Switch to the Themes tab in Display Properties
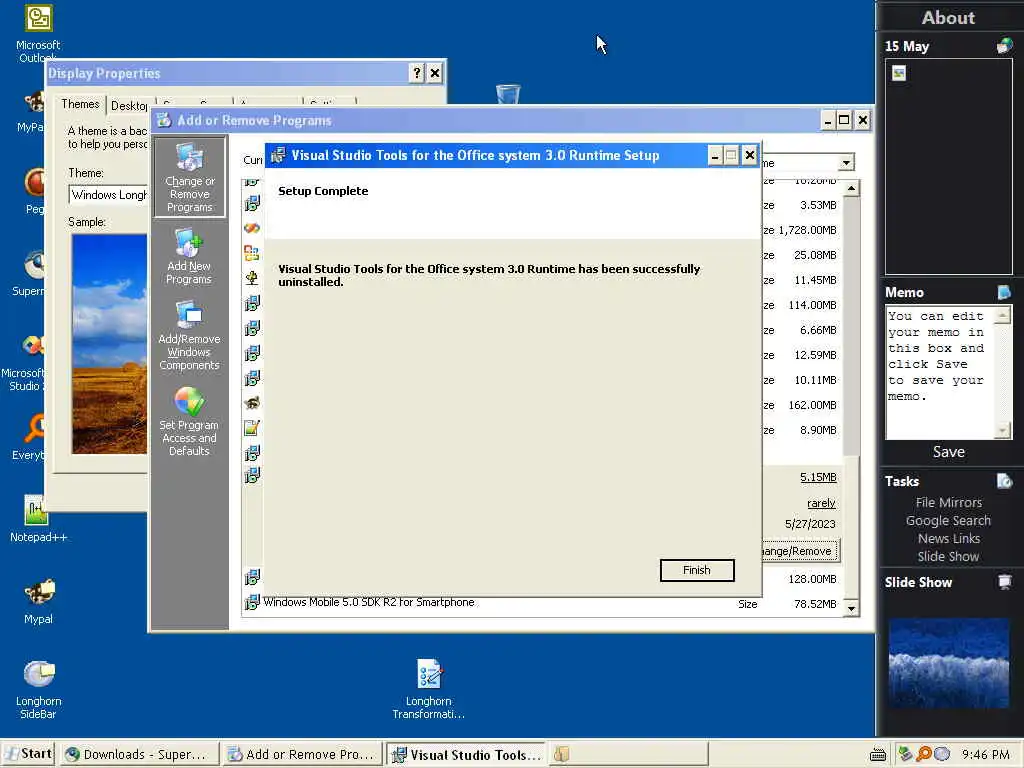1024x768 pixels. pyautogui.click(x=80, y=104)
